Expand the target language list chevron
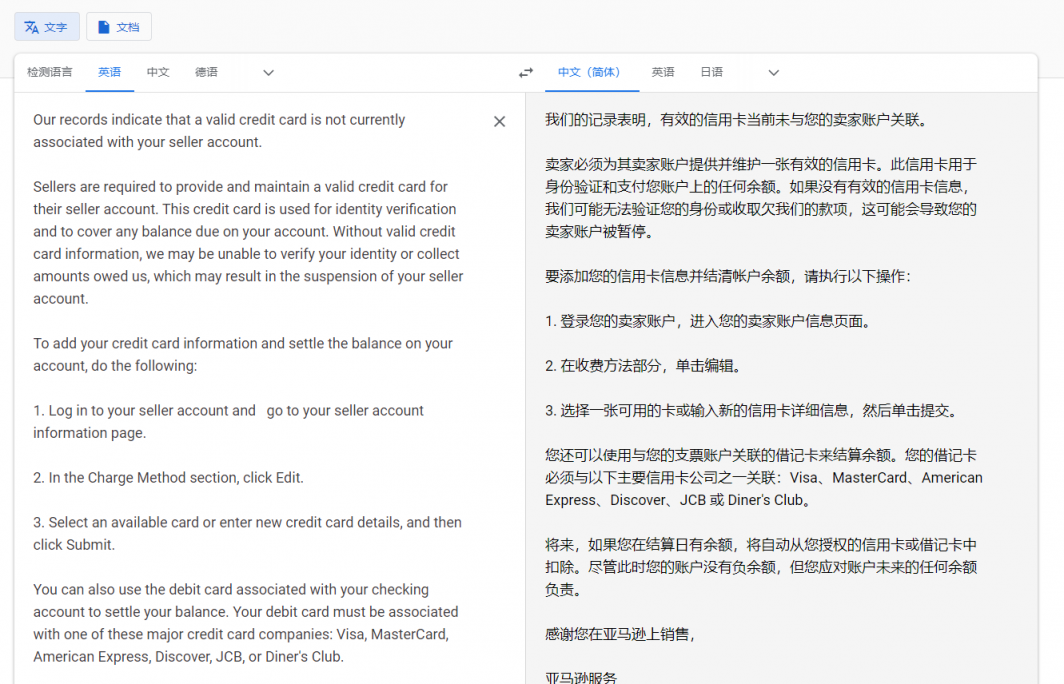 774,73
